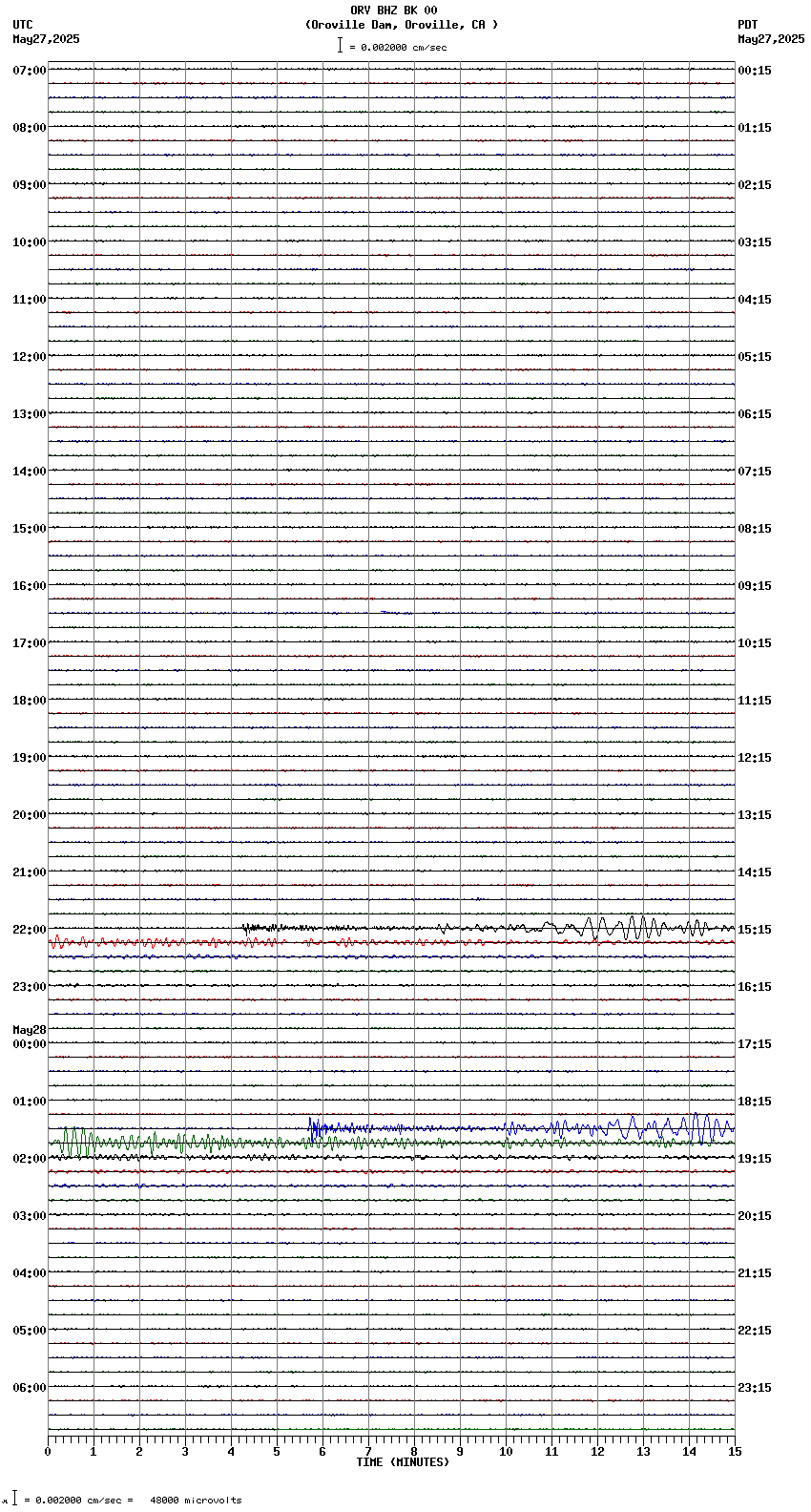Click the 'UTC' header label

click(x=23, y=25)
